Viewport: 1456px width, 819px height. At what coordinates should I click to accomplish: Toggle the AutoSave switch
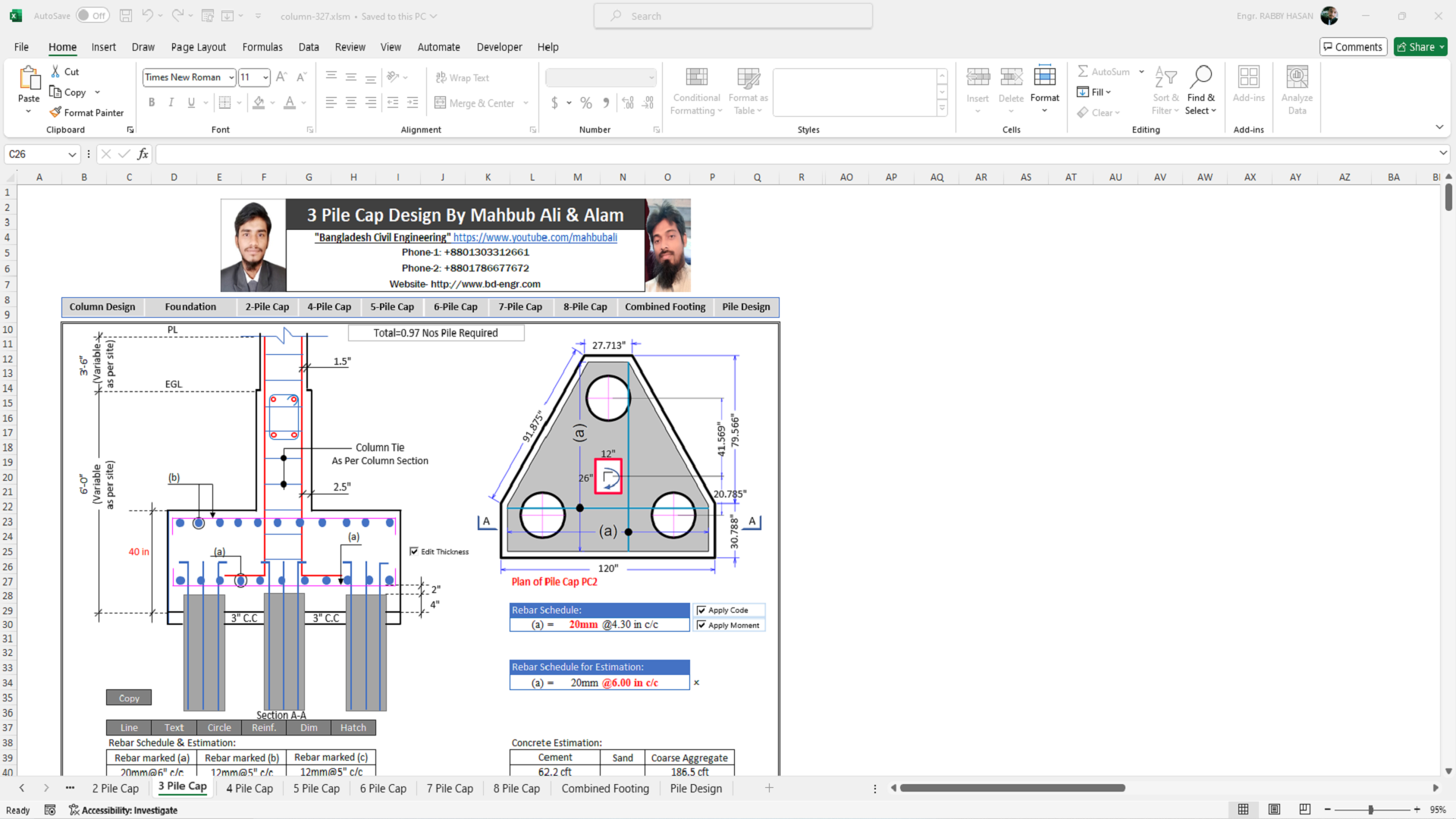pyautogui.click(x=93, y=15)
